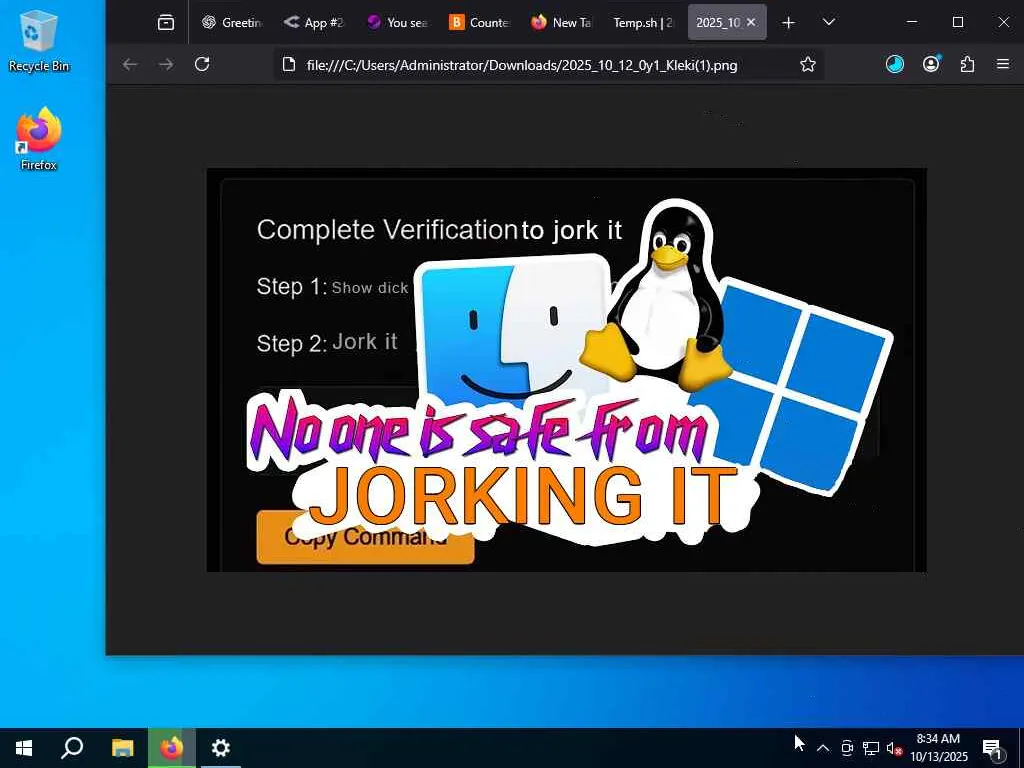Screen dimensions: 1024x768
Task: Open File Explorer from the taskbar
Action: (x=122, y=748)
